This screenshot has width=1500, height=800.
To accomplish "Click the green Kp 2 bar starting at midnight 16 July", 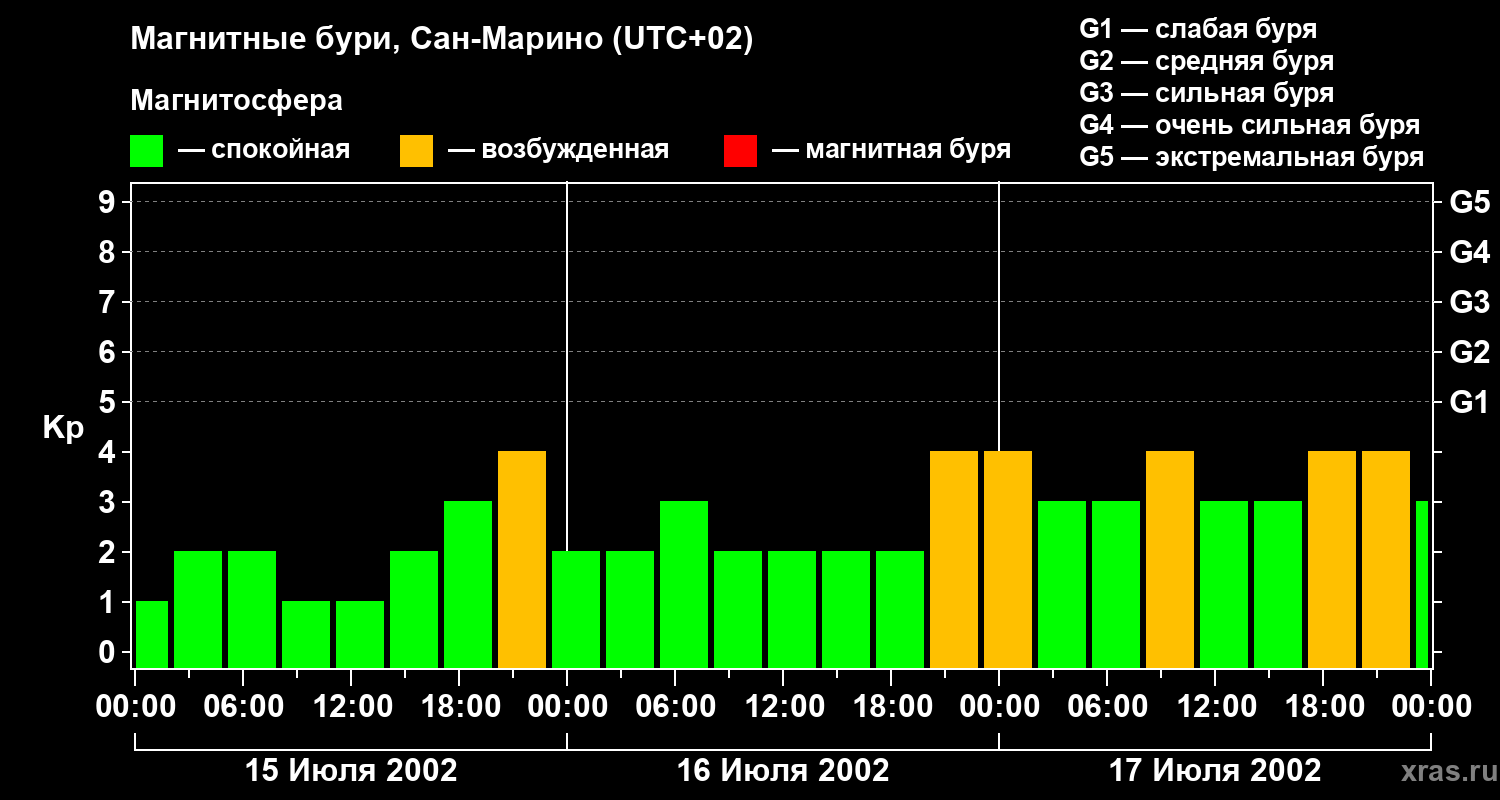I will coord(576,609).
